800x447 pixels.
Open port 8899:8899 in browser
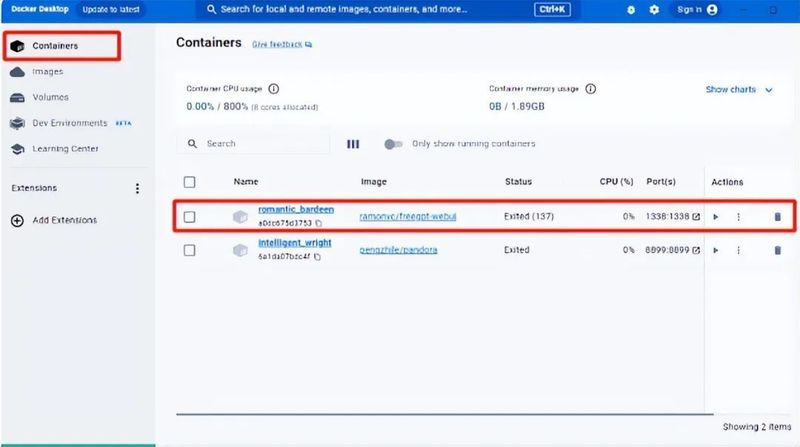point(696,250)
